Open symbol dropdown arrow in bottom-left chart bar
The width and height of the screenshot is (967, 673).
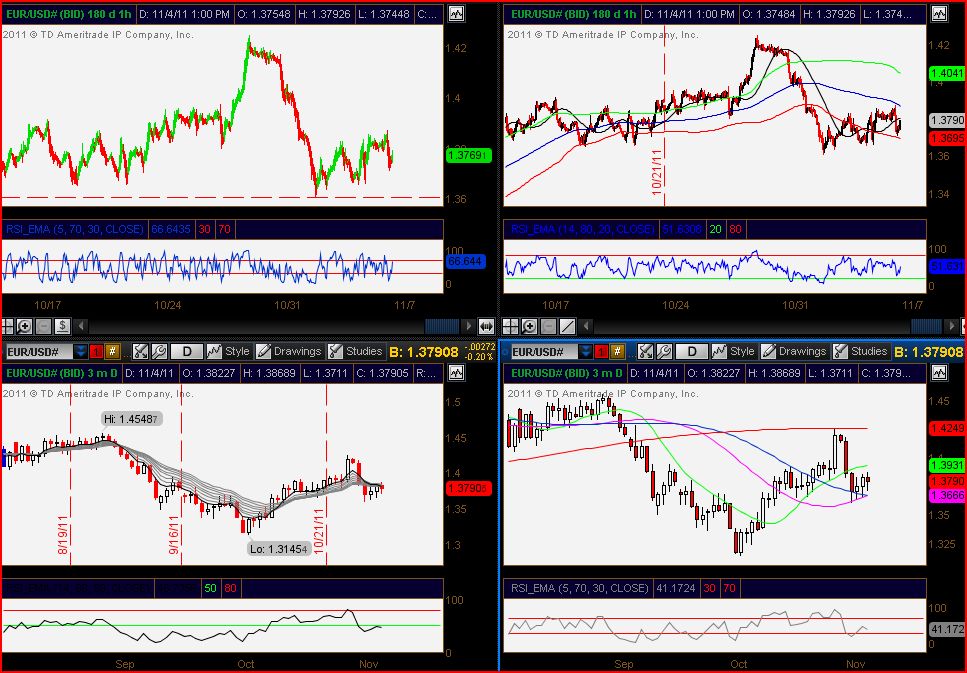pyautogui.click(x=80, y=352)
